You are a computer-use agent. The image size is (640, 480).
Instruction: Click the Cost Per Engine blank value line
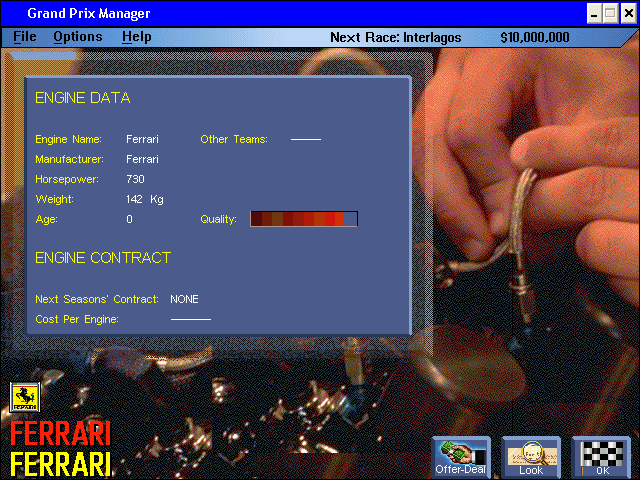coord(191,319)
